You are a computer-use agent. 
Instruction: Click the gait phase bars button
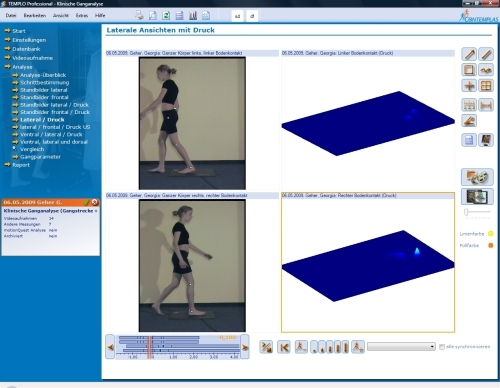[x=330, y=347]
